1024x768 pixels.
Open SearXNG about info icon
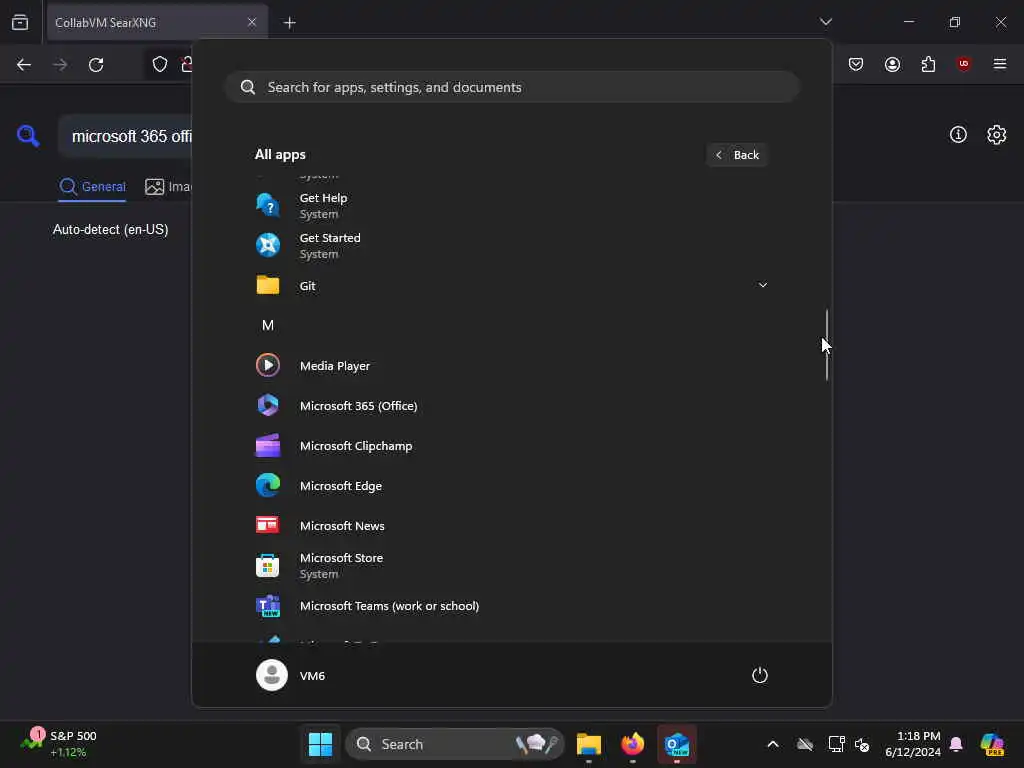pyautogui.click(x=958, y=135)
